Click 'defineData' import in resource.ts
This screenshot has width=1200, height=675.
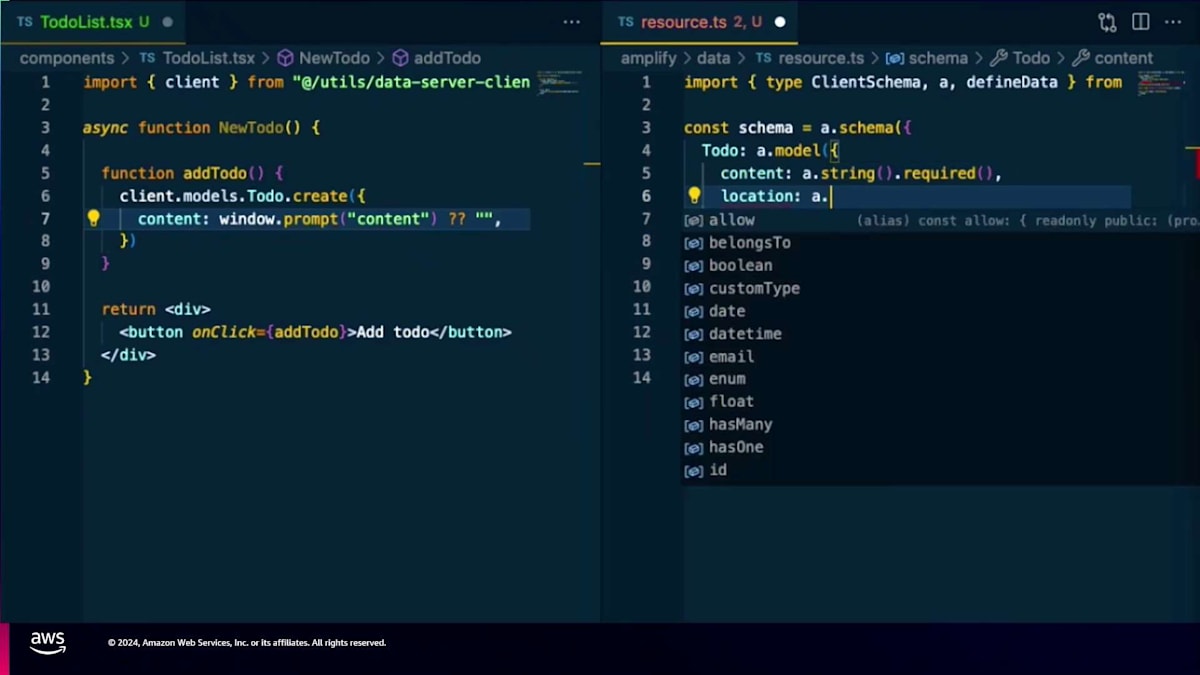coord(1012,82)
